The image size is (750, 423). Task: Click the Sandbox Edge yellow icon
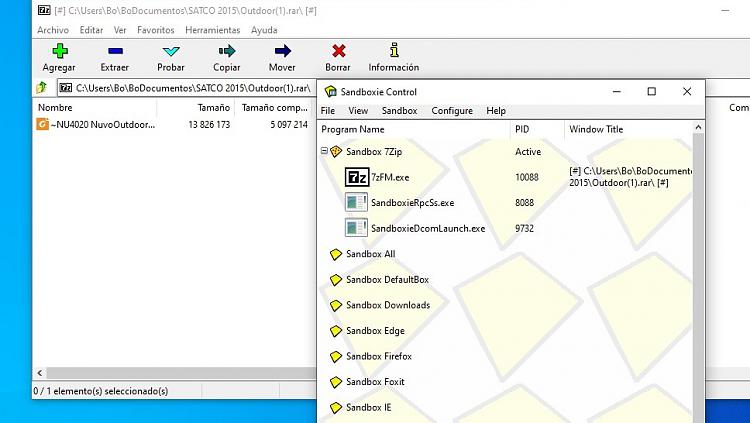point(336,331)
